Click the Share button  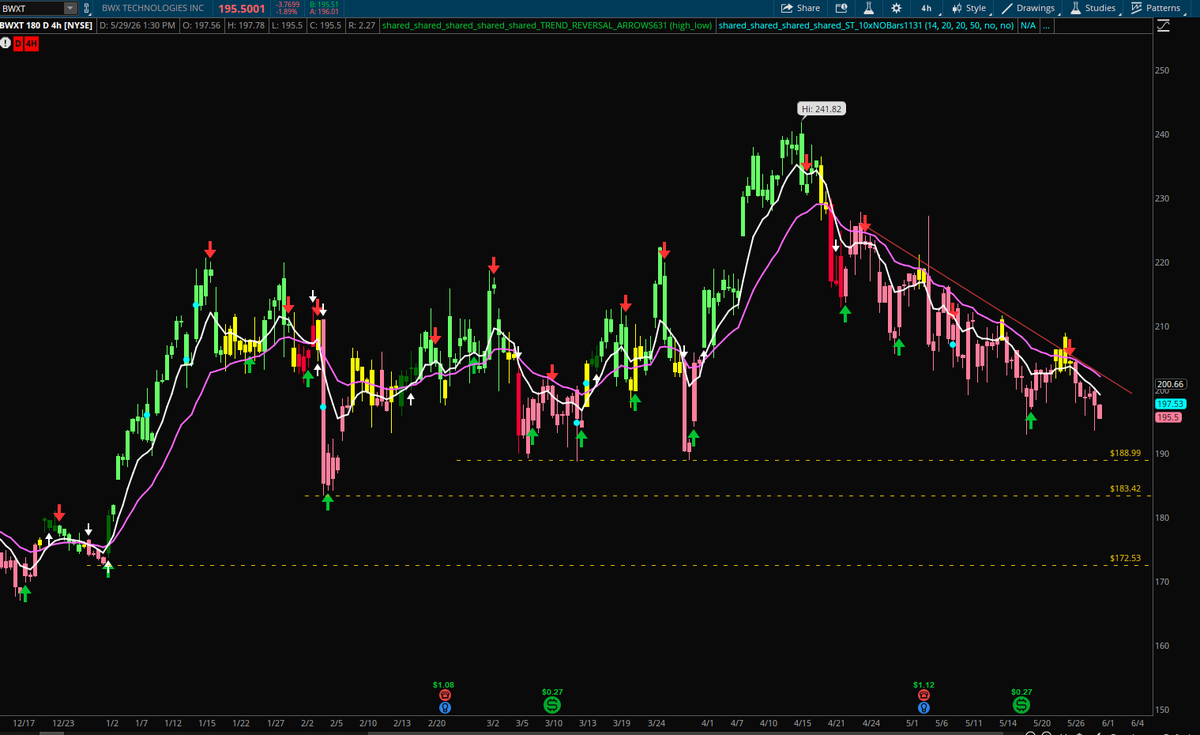801,8
